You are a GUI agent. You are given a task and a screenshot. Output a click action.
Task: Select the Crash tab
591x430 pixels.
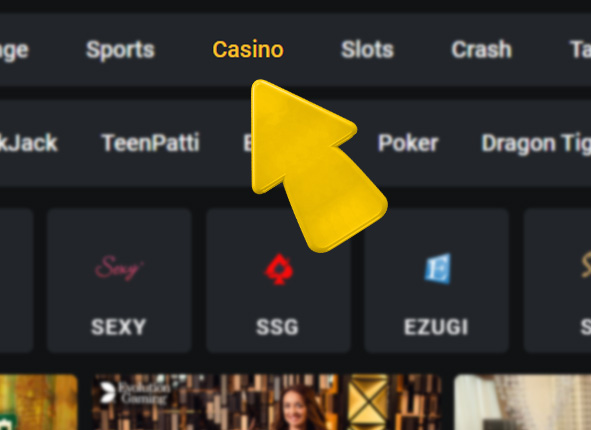(482, 49)
